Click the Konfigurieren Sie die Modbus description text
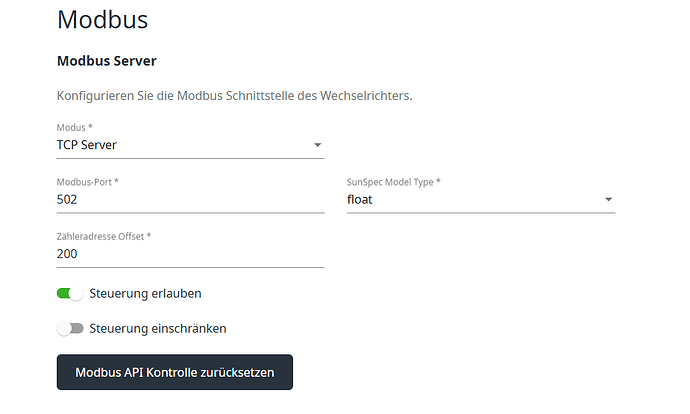Viewport: 690px width, 414px height. tap(234, 96)
